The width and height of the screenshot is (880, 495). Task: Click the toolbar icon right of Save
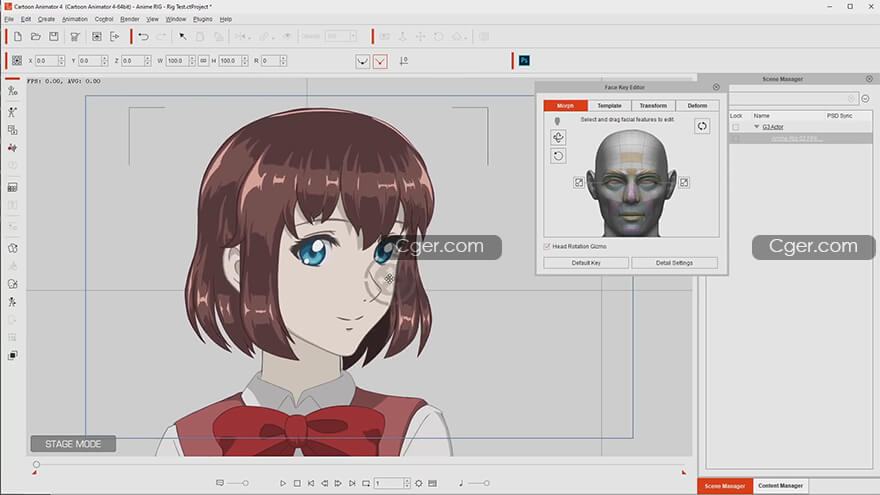[74, 36]
